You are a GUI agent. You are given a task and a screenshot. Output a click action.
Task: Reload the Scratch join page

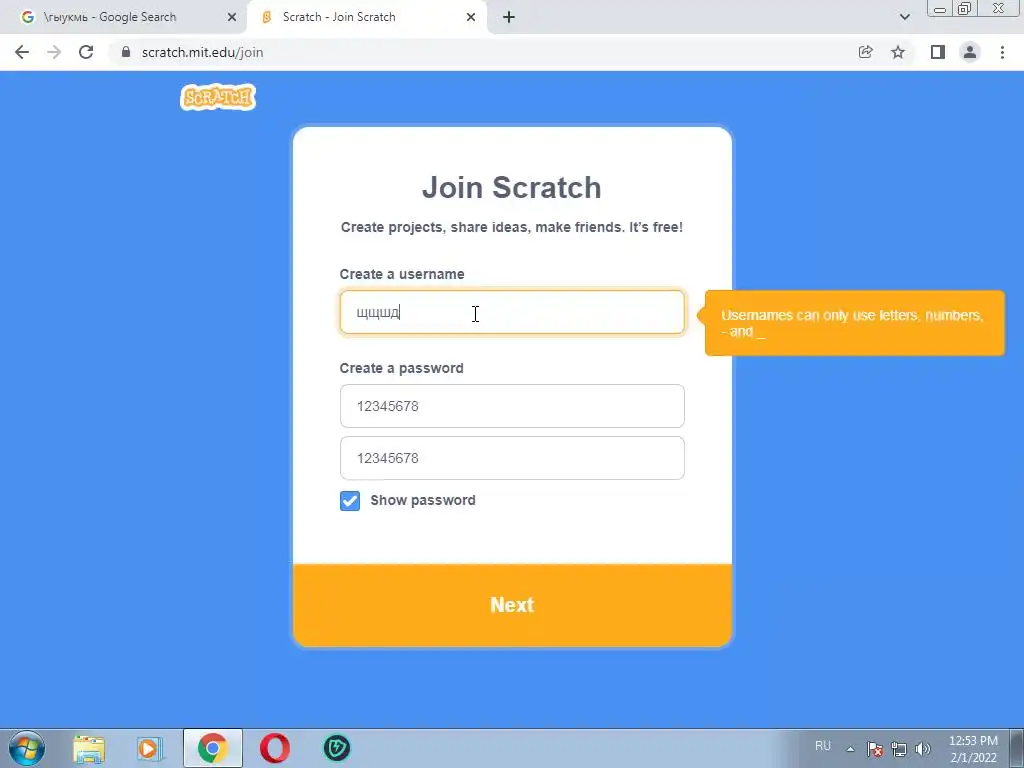click(x=86, y=52)
